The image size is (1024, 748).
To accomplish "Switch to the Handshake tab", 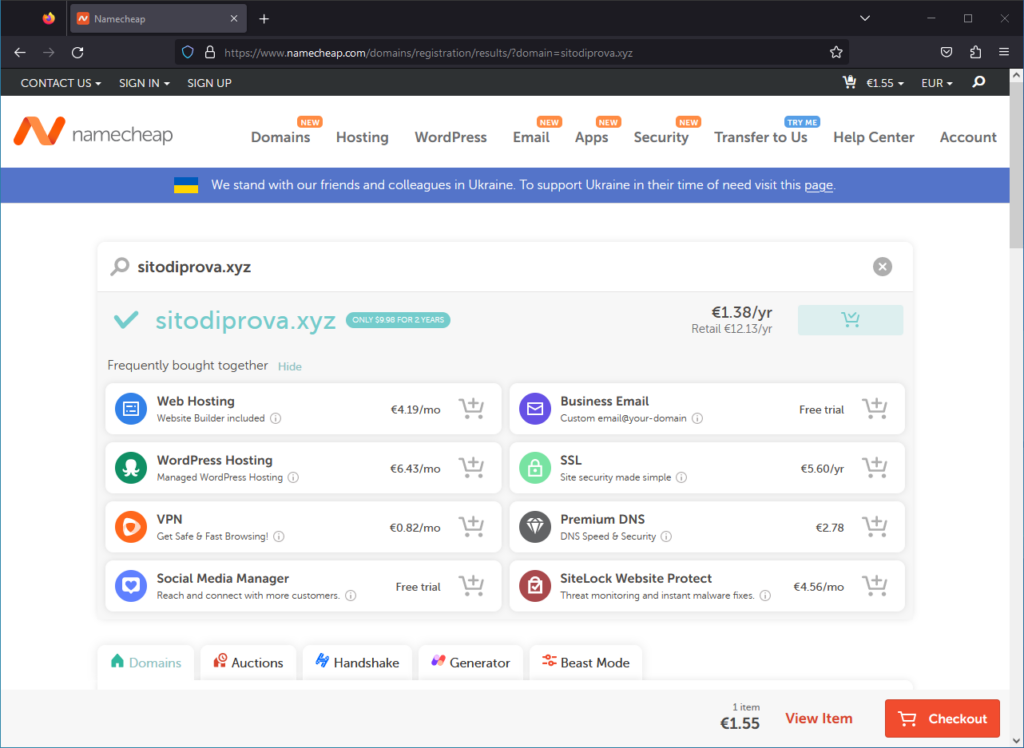I will click(357, 662).
